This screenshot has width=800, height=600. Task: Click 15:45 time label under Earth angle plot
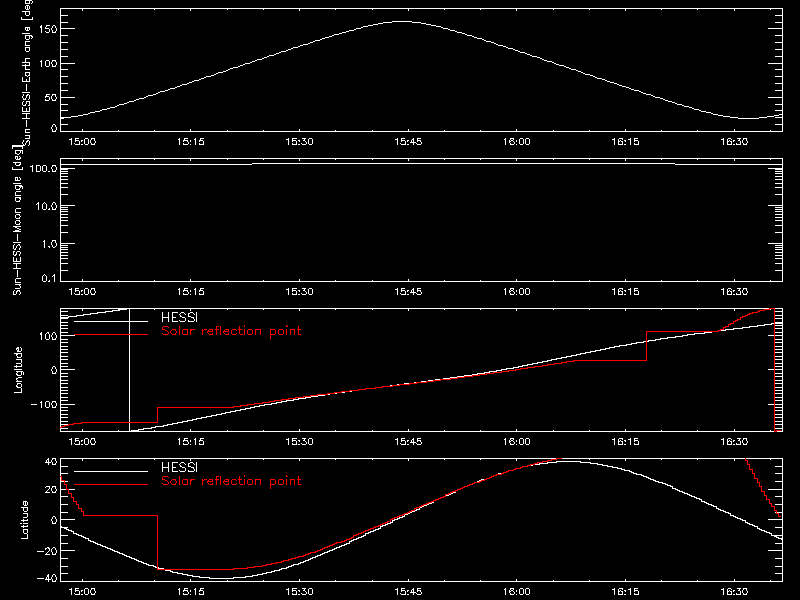408,141
